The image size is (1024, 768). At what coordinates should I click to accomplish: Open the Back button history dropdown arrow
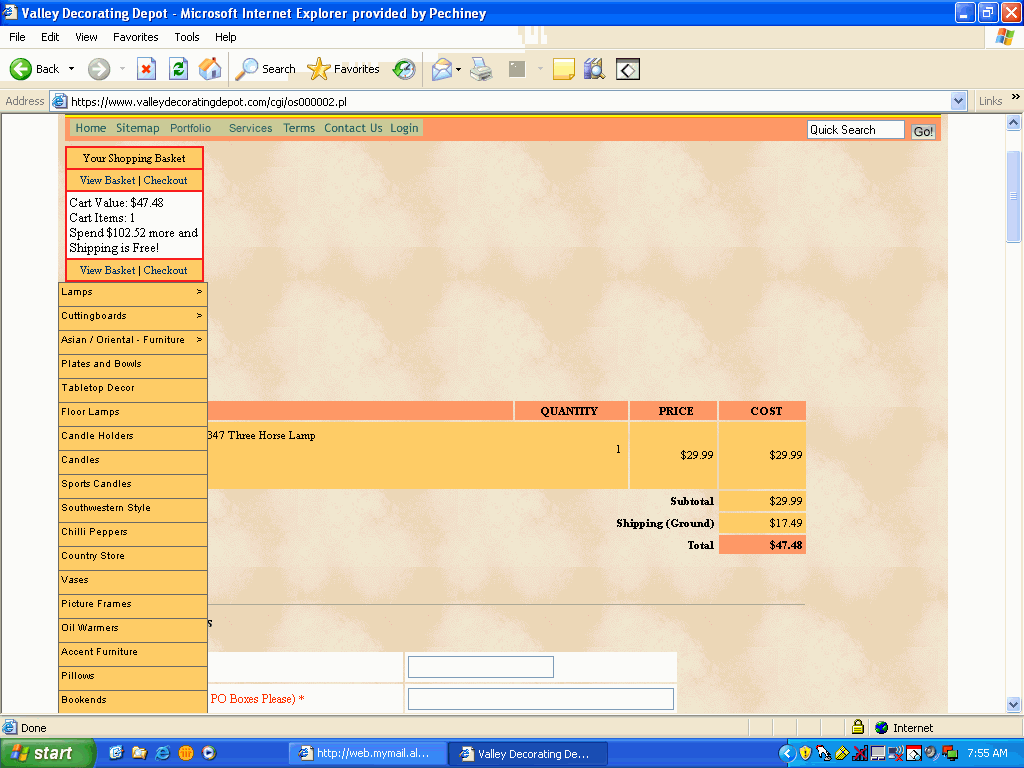[71, 69]
